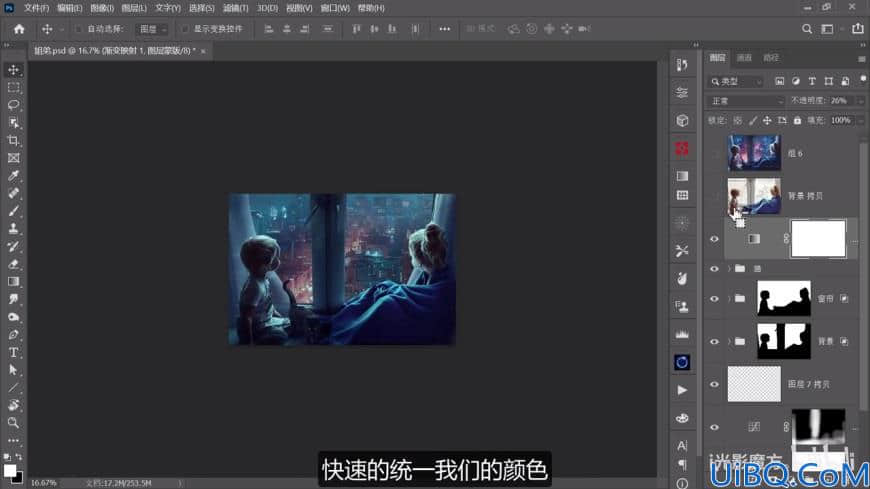
Task: Go to the Home screen icon
Action: 19,29
